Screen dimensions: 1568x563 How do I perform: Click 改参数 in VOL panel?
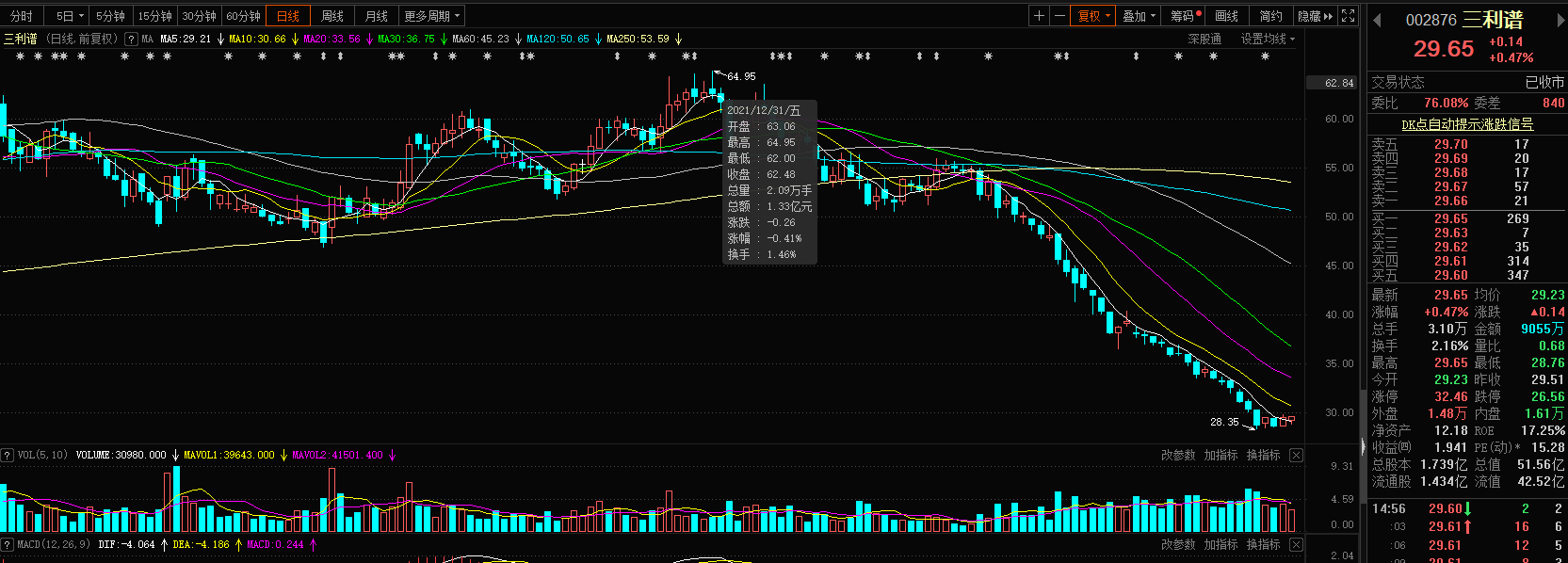1178,455
